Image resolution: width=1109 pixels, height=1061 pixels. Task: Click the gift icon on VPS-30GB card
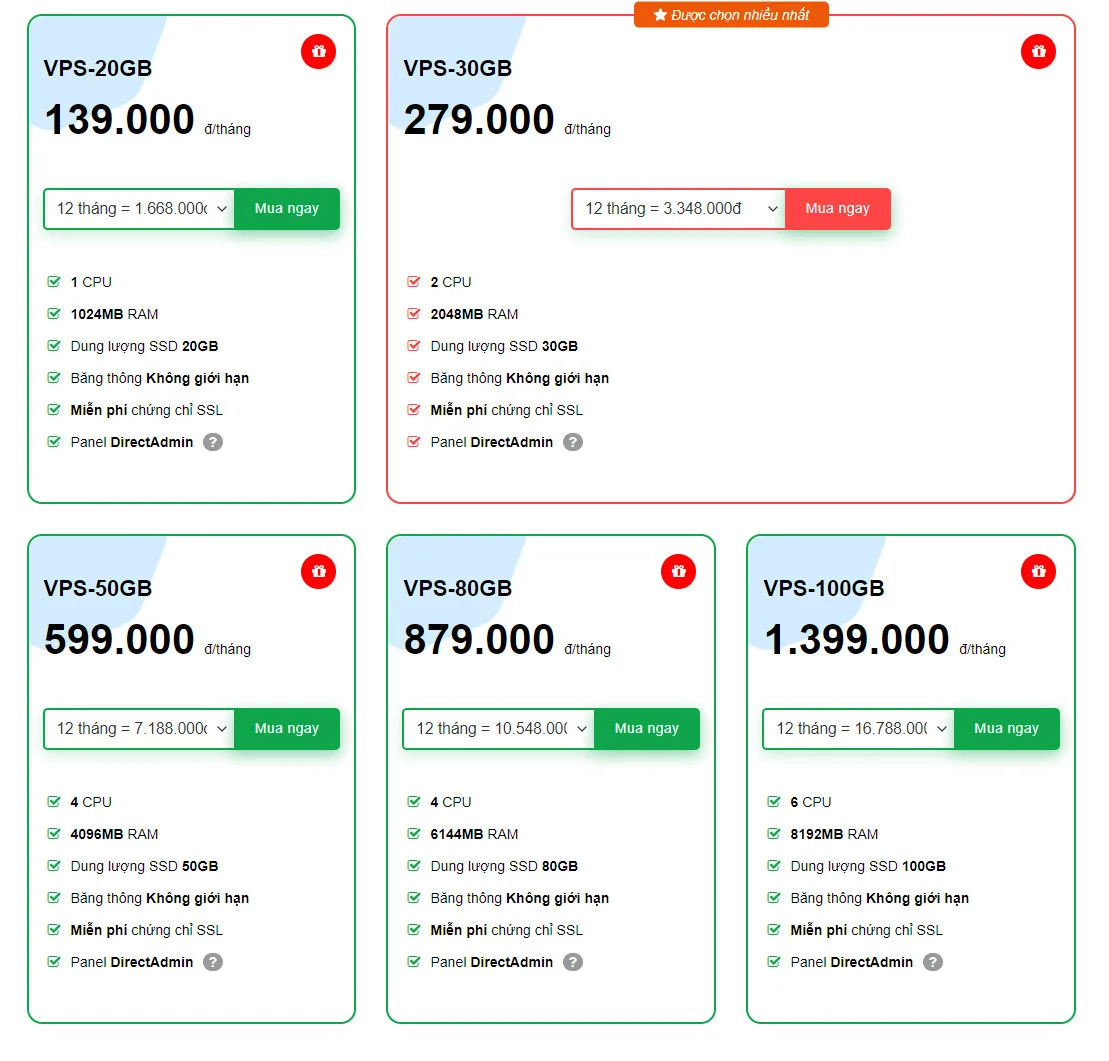click(x=1038, y=51)
